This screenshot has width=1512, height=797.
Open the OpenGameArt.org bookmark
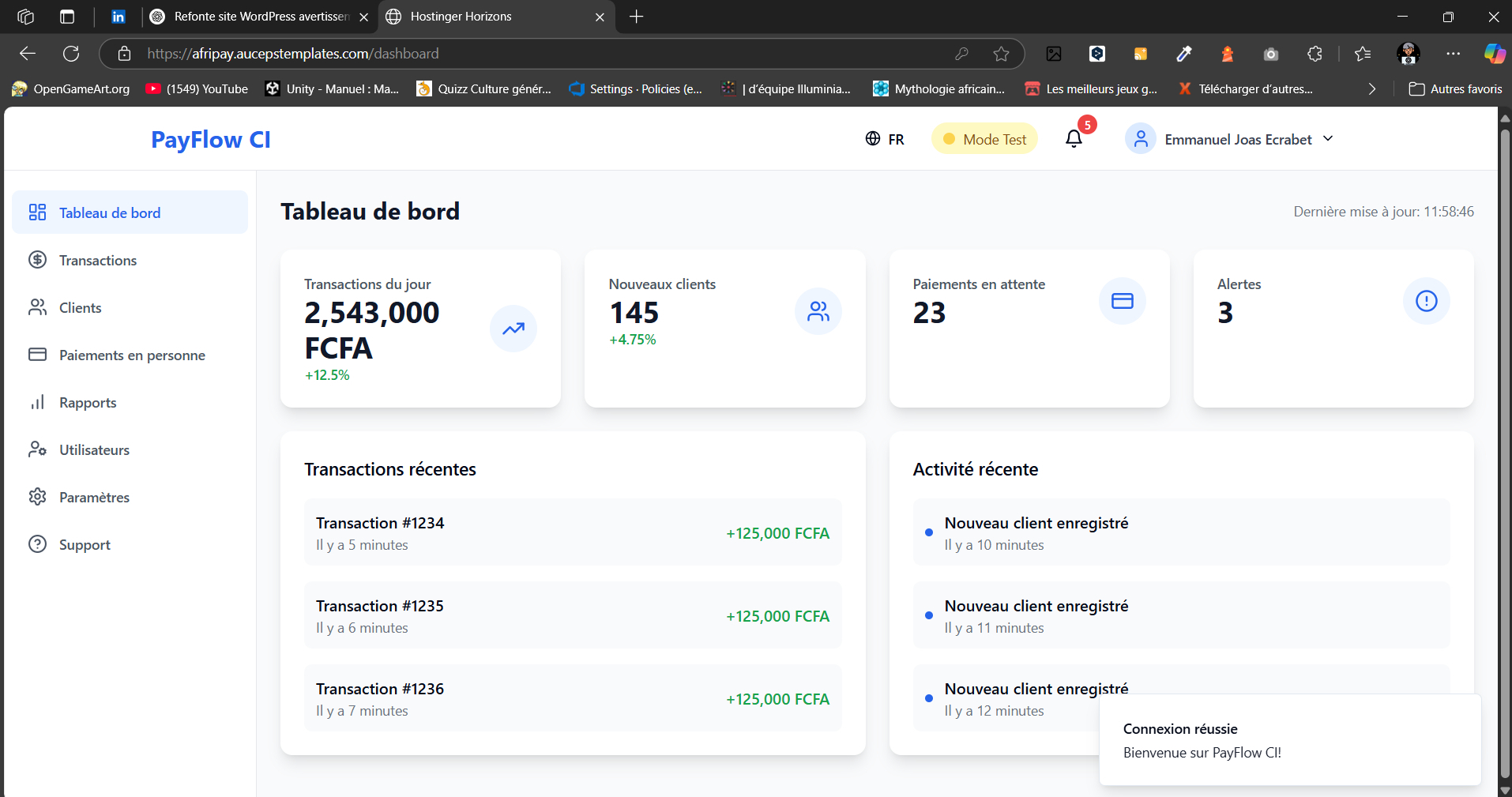pos(71,89)
